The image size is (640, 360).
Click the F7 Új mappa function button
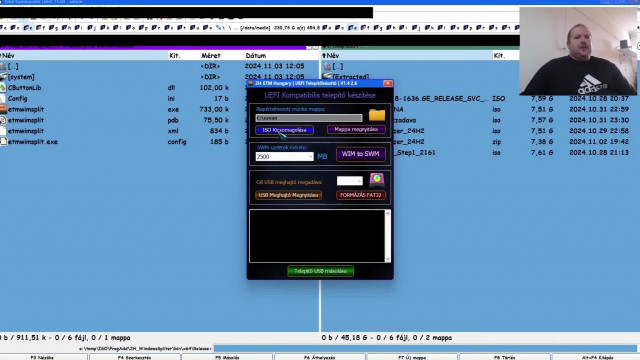coord(412,357)
